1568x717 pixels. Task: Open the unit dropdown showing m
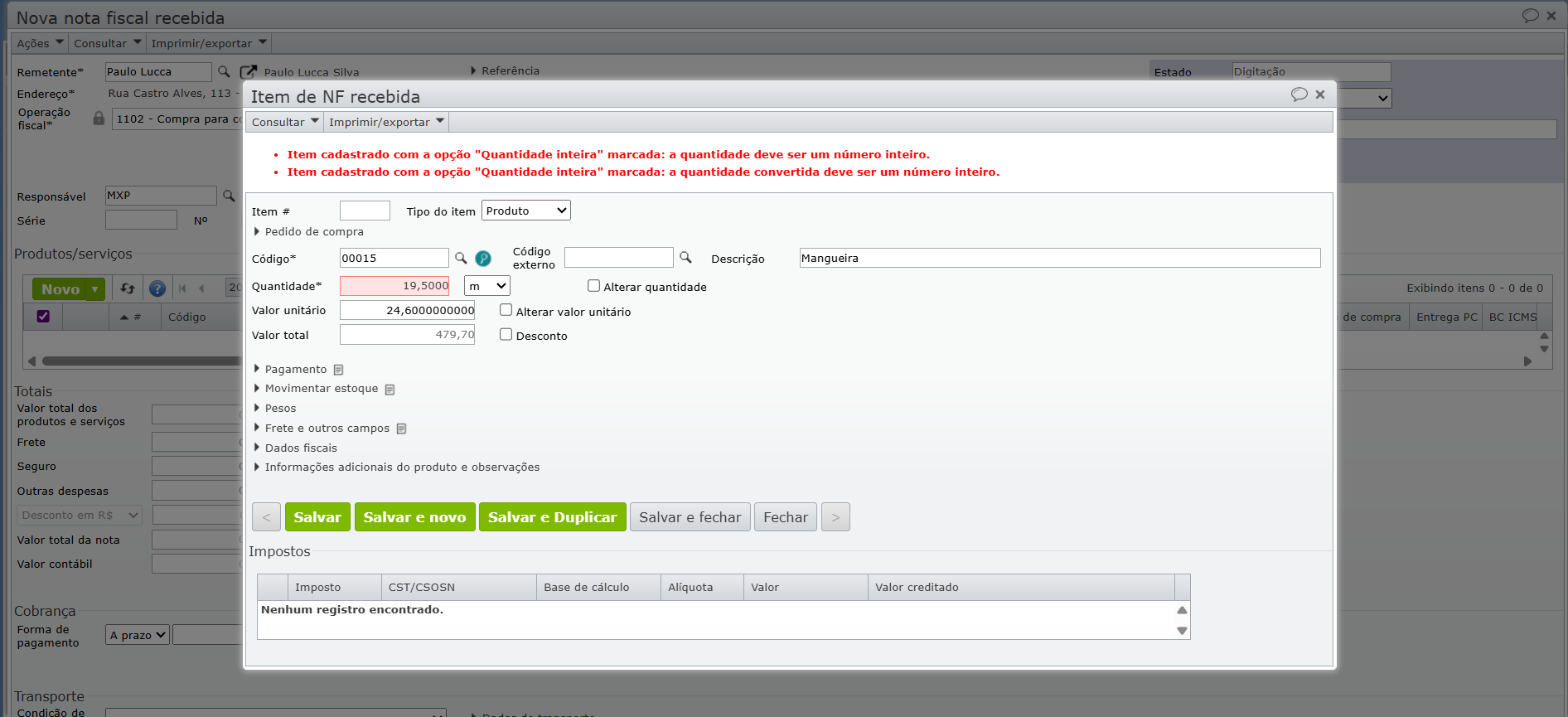click(487, 286)
